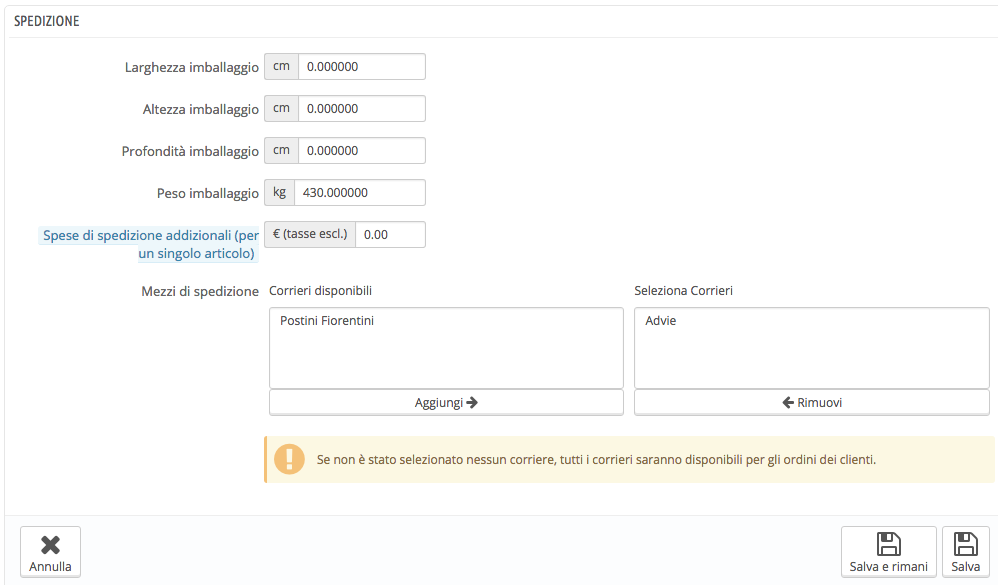Click the carrier availability warning message text
The image size is (998, 585).
596,460
